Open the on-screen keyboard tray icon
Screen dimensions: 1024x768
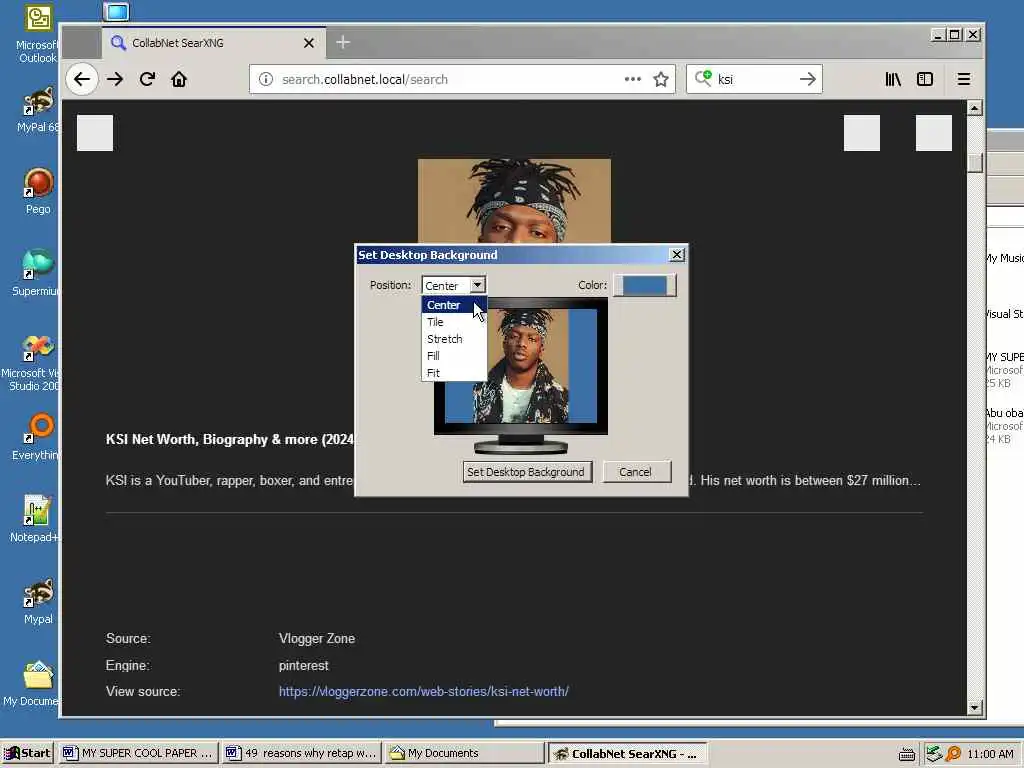pos(906,754)
